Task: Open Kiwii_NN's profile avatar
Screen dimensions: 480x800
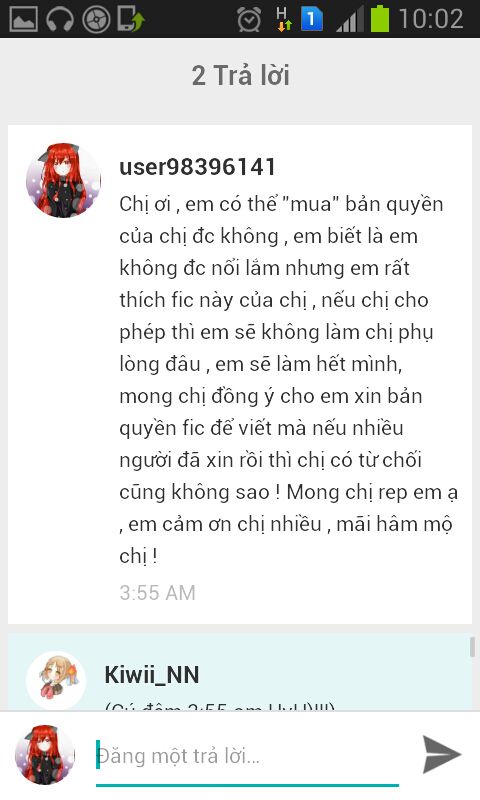Action: (x=56, y=680)
